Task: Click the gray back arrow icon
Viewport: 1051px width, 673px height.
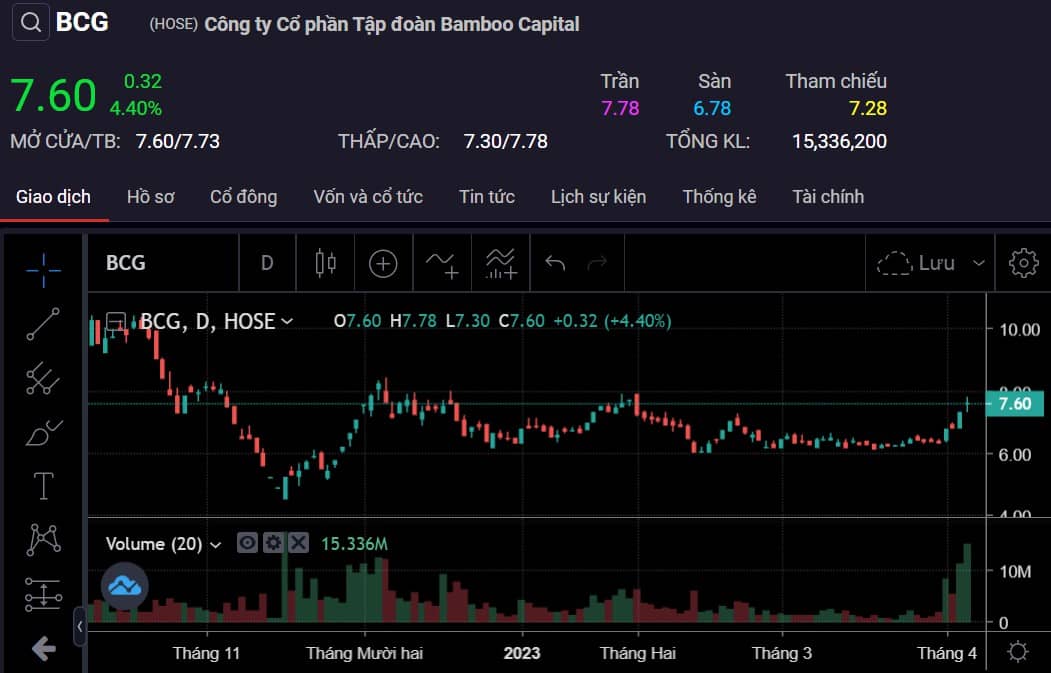Action: point(44,648)
